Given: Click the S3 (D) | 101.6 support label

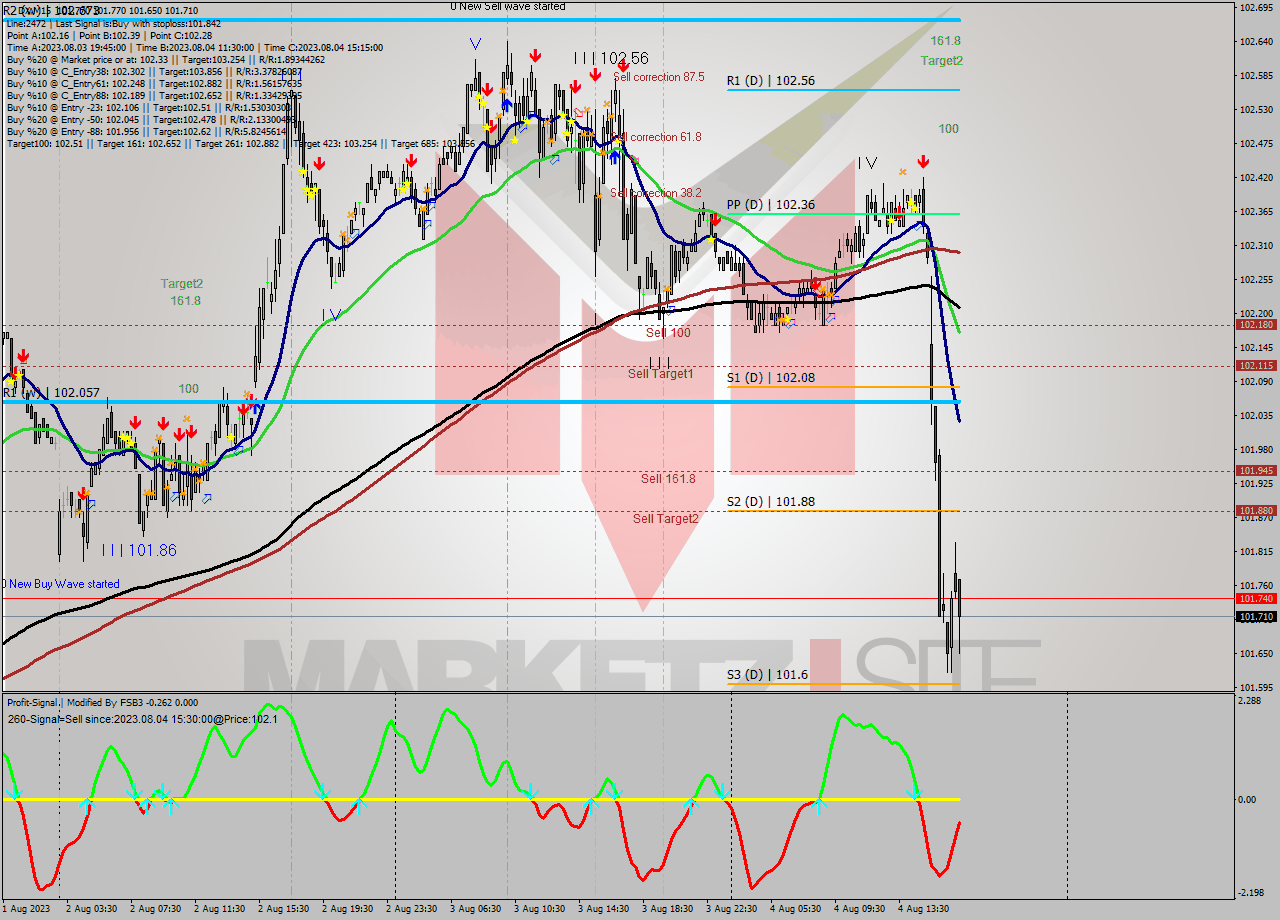Looking at the screenshot, I should click(767, 675).
